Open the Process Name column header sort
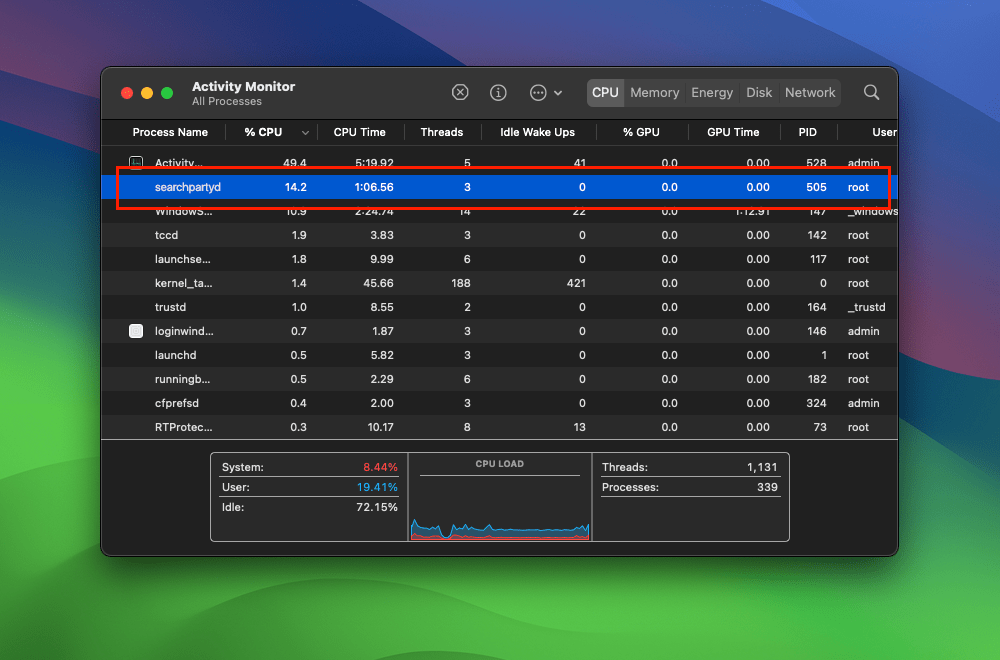Image resolution: width=1000 pixels, height=660 pixels. tap(171, 132)
